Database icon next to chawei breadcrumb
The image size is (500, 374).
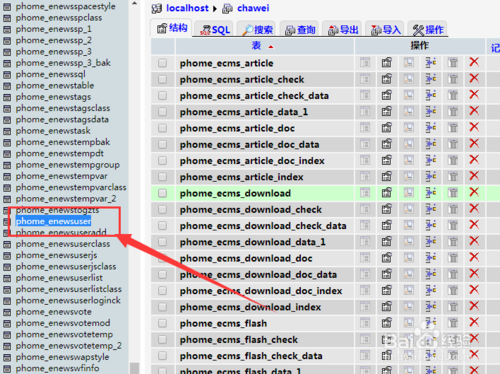click(227, 8)
